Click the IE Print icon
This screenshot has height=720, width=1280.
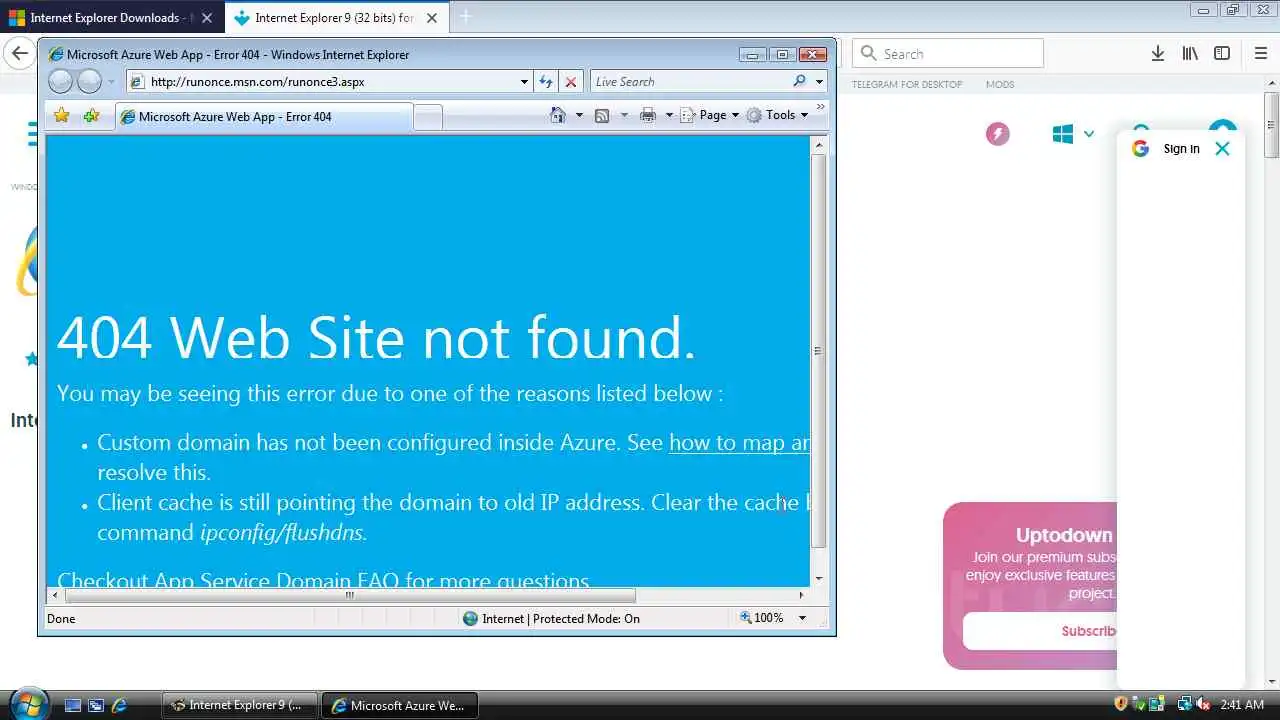(648, 115)
